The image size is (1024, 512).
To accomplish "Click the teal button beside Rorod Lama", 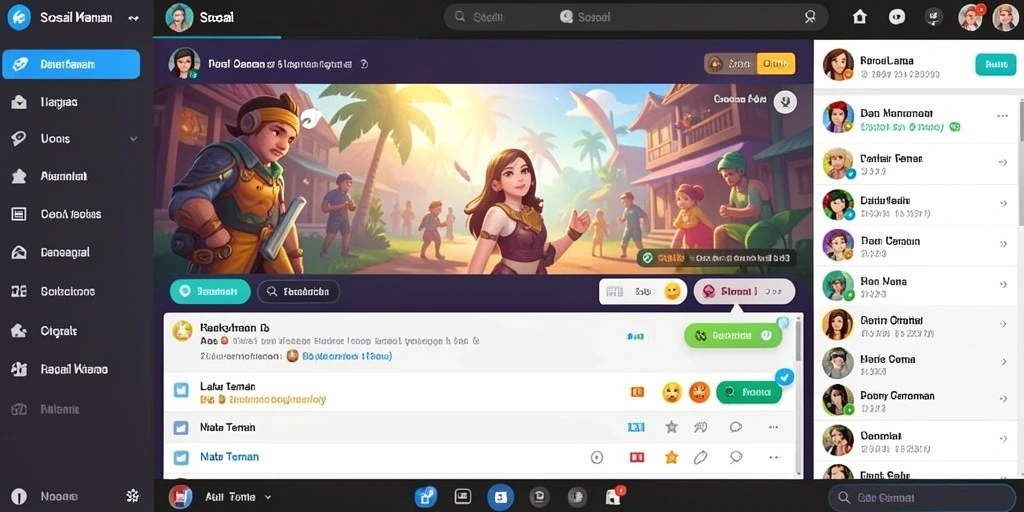I will (995, 64).
